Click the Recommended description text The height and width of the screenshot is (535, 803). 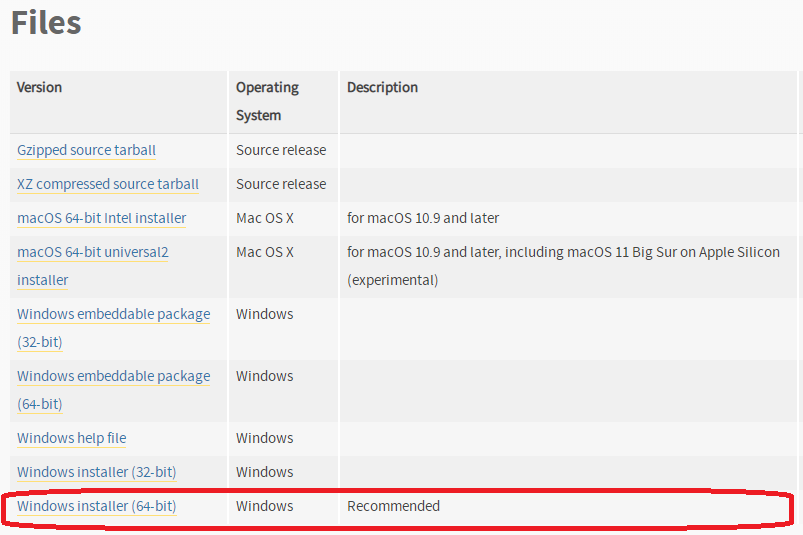point(393,506)
